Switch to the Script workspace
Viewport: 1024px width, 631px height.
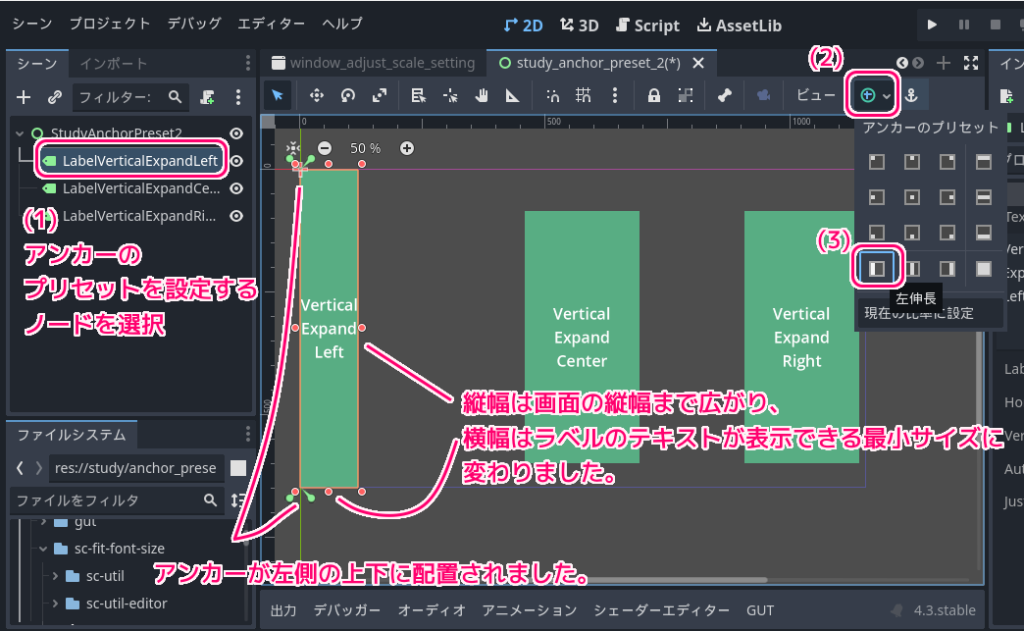(x=648, y=25)
